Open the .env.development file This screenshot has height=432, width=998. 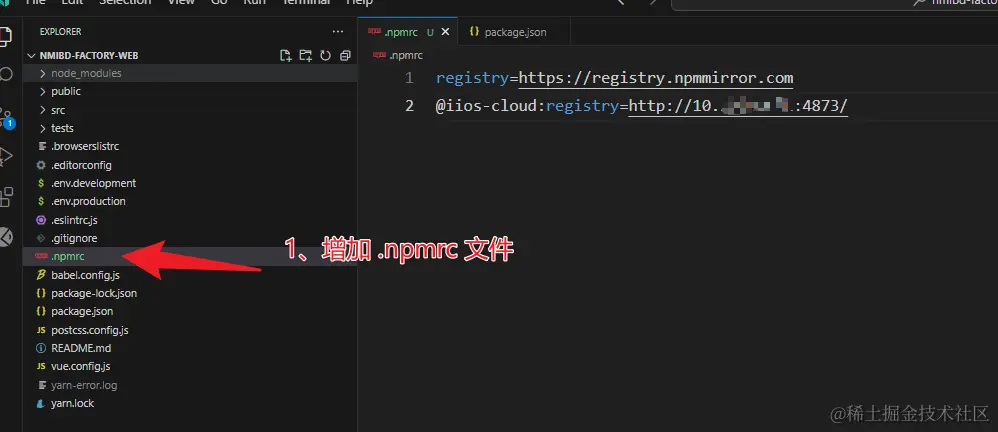pos(190,183)
